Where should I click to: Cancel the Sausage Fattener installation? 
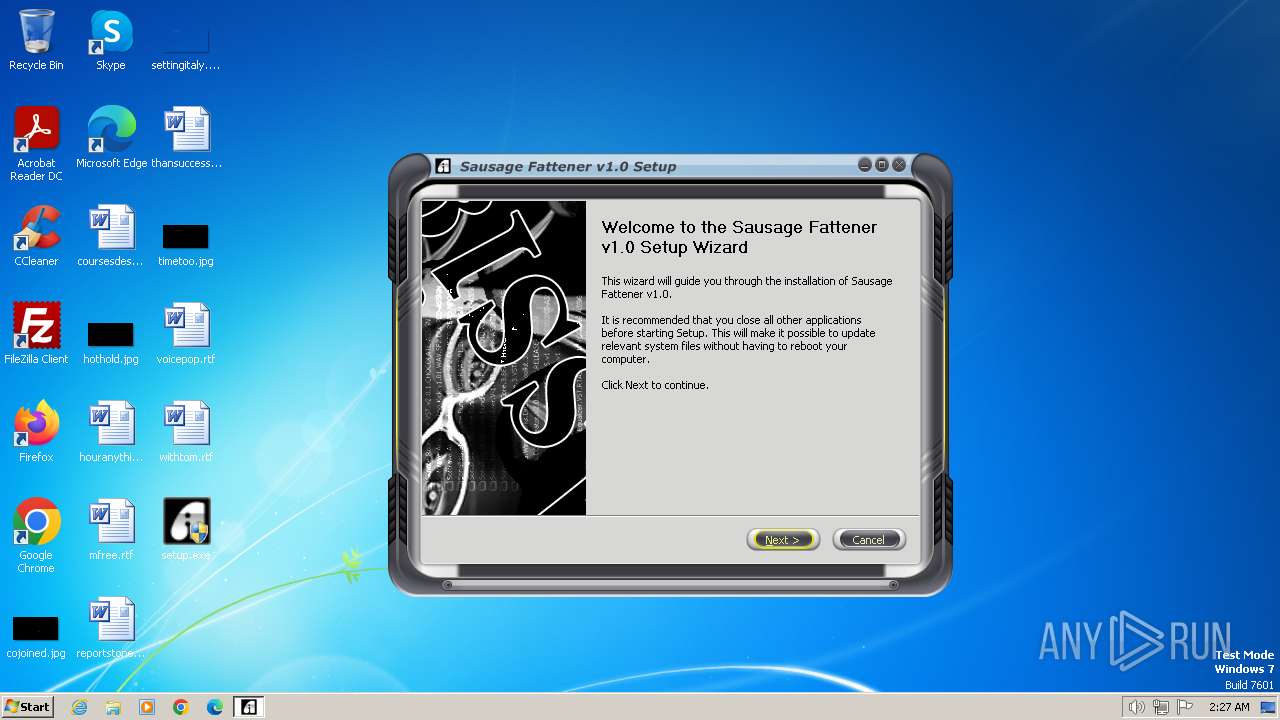point(868,540)
